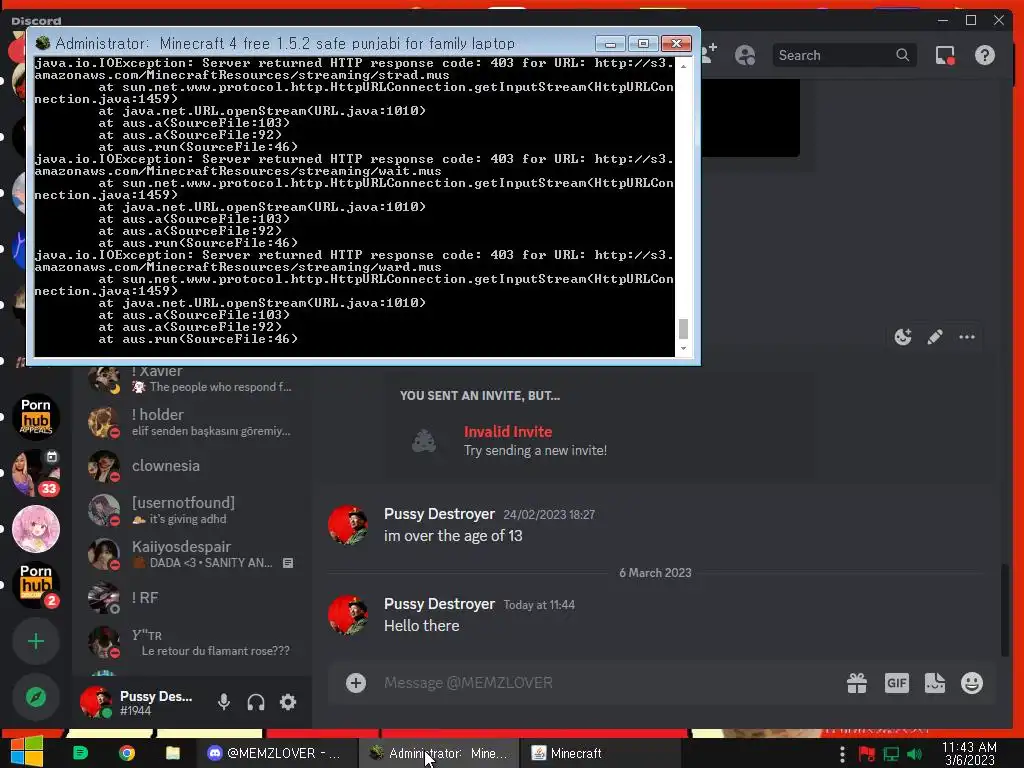Click the message text 'Hello there'
Viewport: 1024px width, 768px height.
(x=421, y=626)
